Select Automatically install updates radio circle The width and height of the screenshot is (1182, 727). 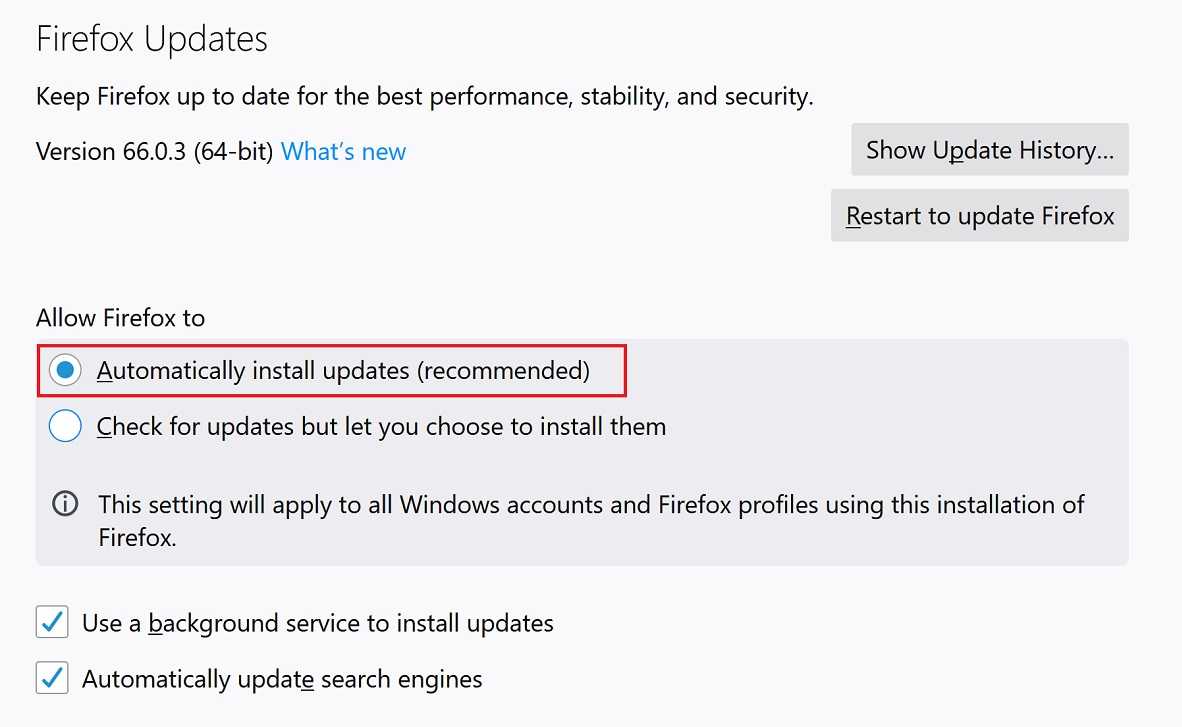pos(65,370)
